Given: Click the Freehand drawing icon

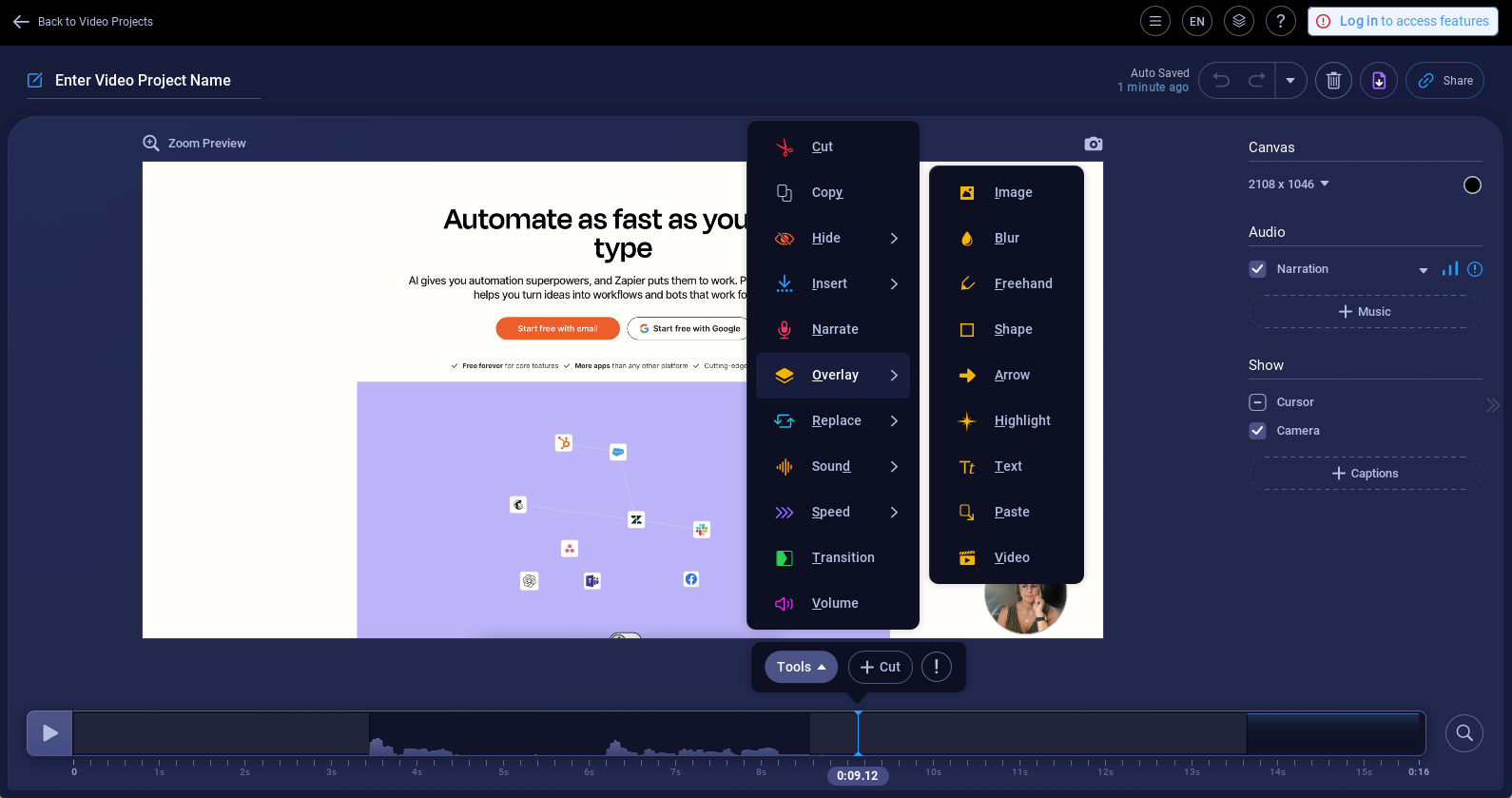Looking at the screenshot, I should click(x=967, y=283).
